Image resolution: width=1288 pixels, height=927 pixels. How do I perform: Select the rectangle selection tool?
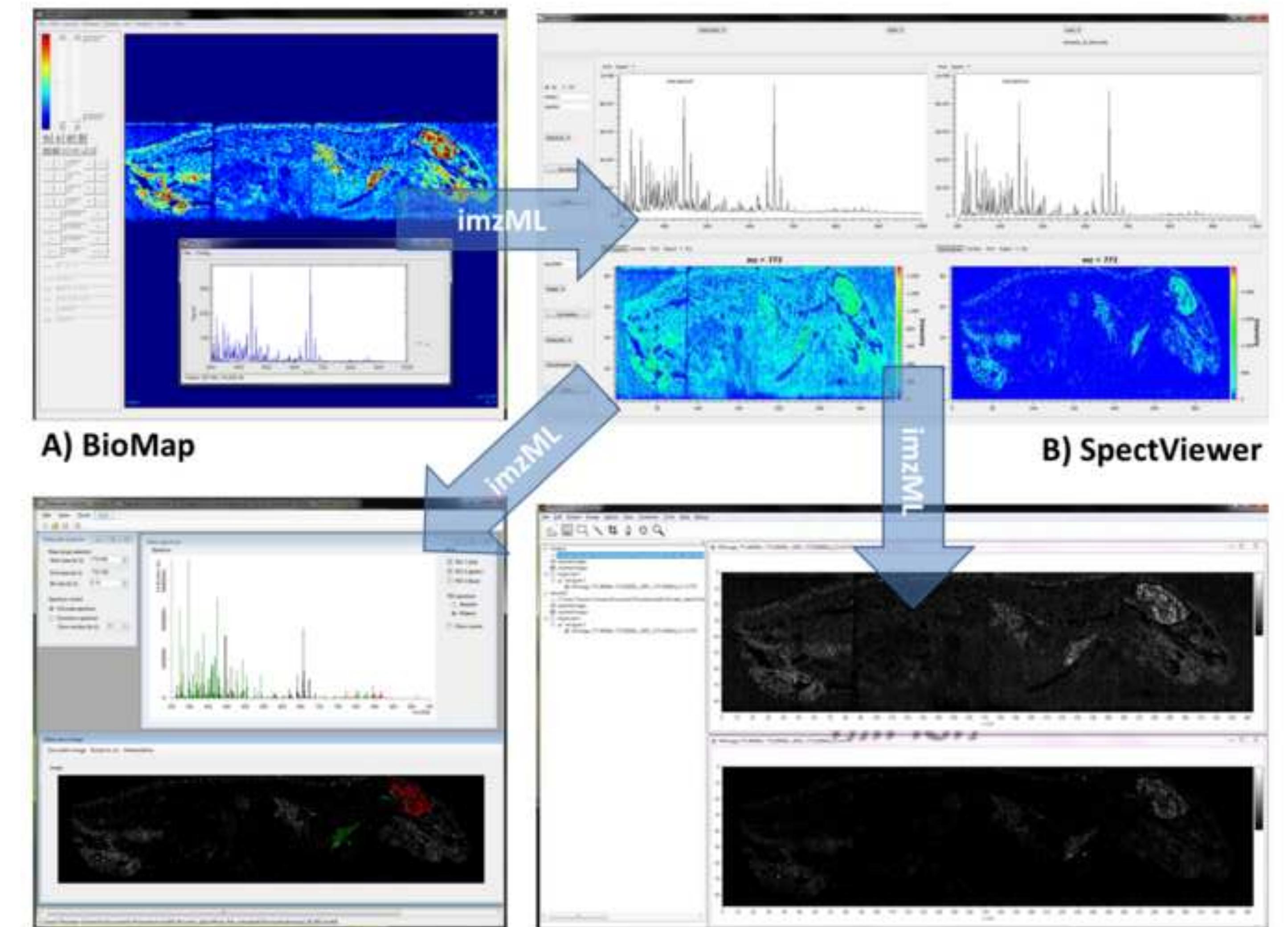coord(583,530)
